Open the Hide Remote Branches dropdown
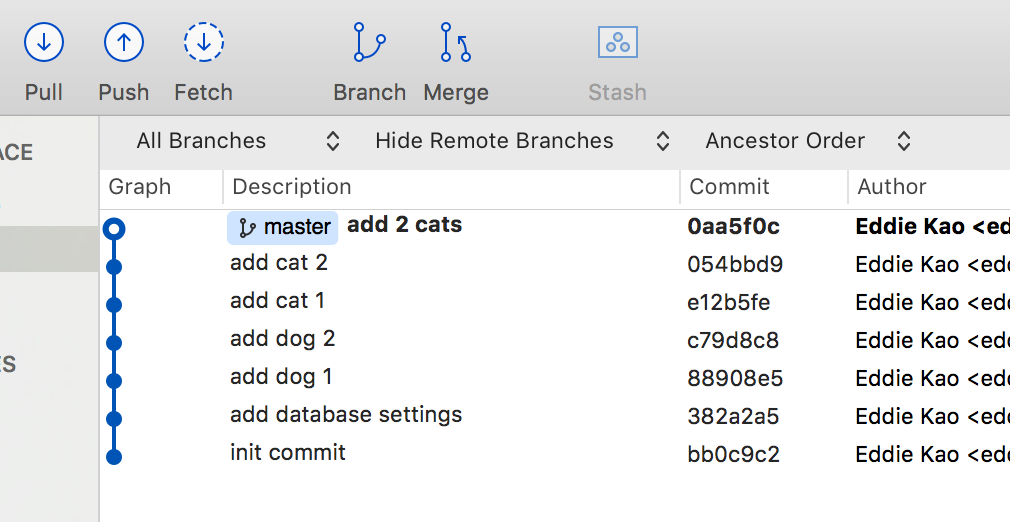Viewport: 1010px width, 522px height. [522, 141]
